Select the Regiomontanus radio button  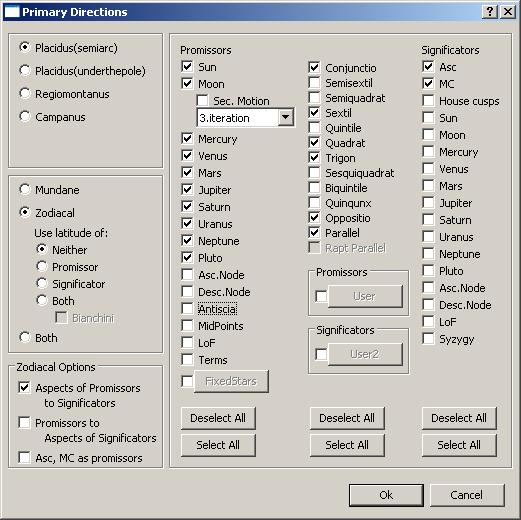pos(25,94)
